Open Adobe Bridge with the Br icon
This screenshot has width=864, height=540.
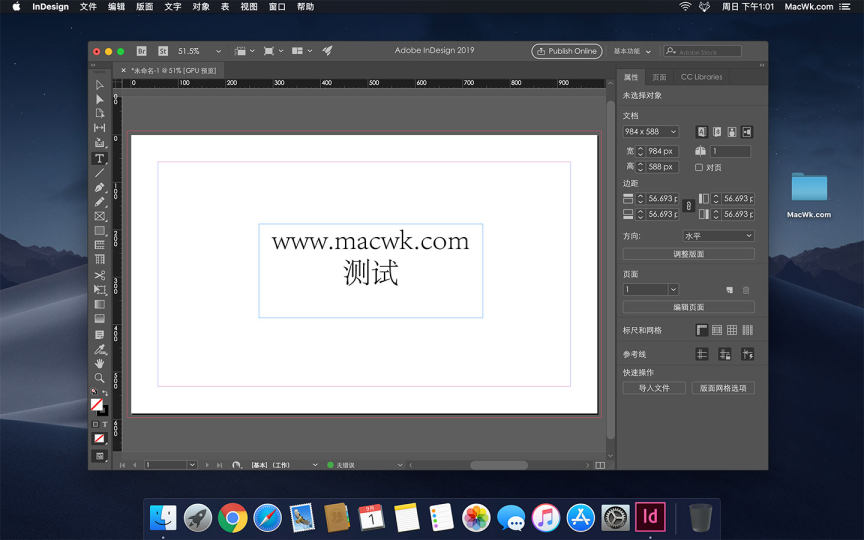[141, 51]
